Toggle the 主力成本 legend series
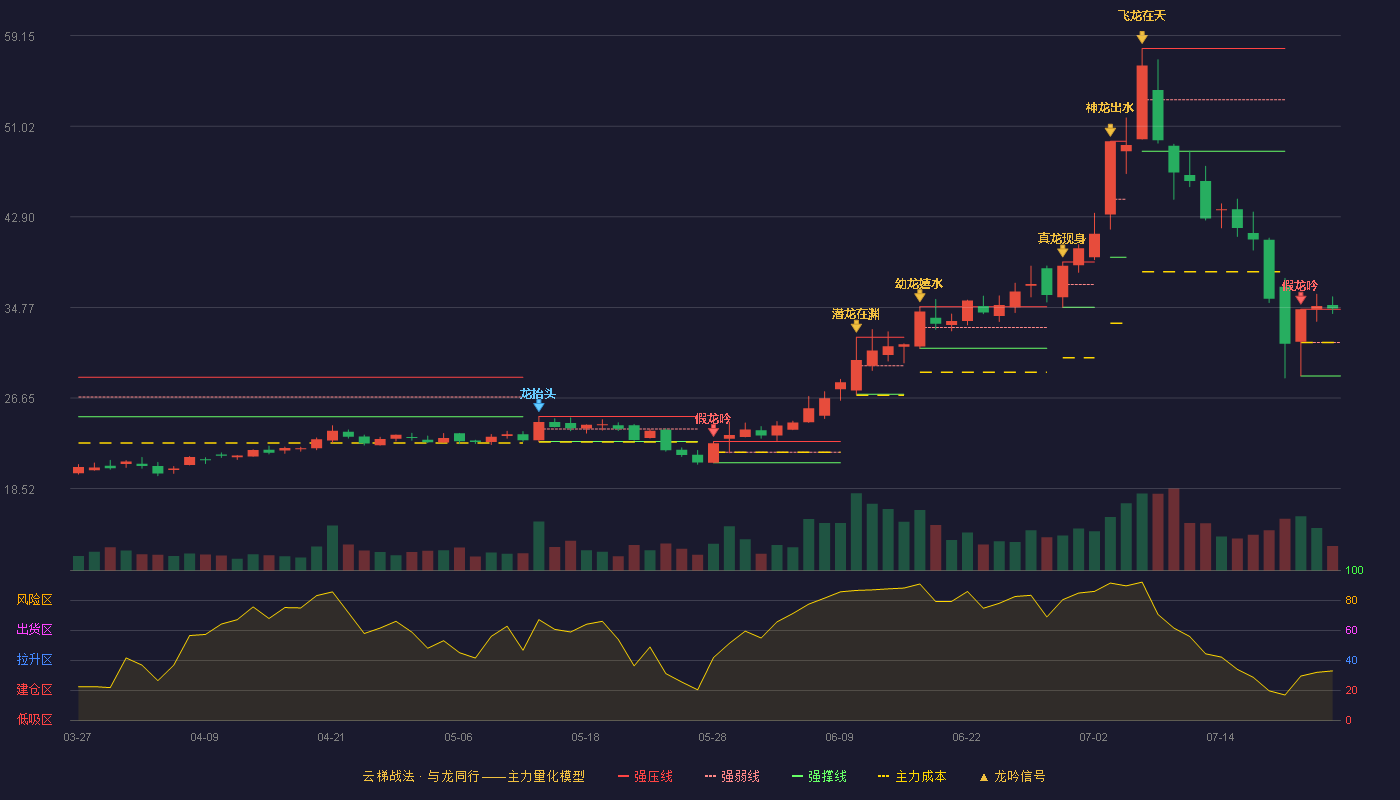 [912, 776]
